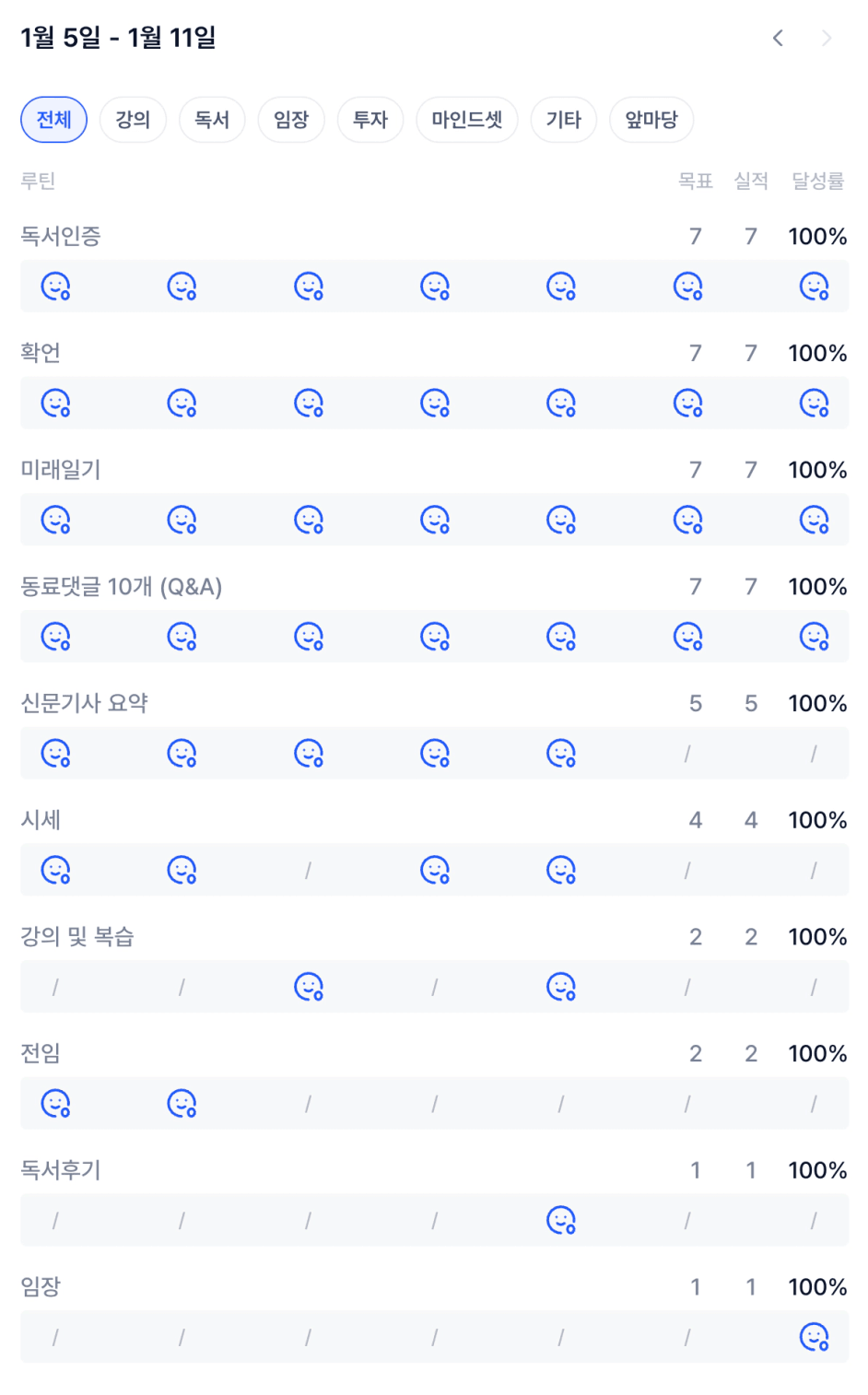Screen dimensions: 868x1395
Task: Click the single smiley in bottom 임장 row
Action: pos(814,1337)
